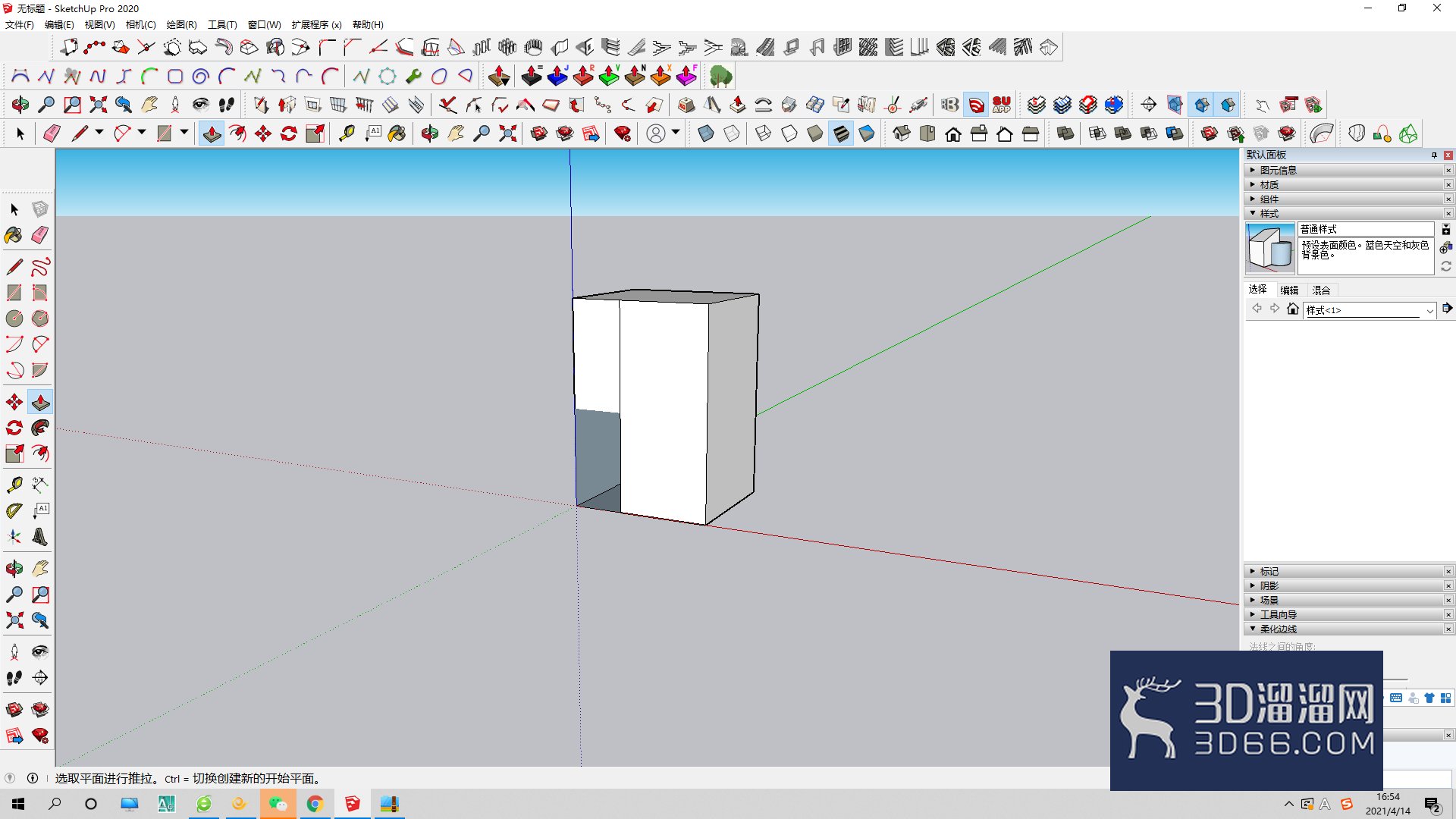The height and width of the screenshot is (819, 1456).
Task: Select the Protractor tool
Action: [x=14, y=511]
